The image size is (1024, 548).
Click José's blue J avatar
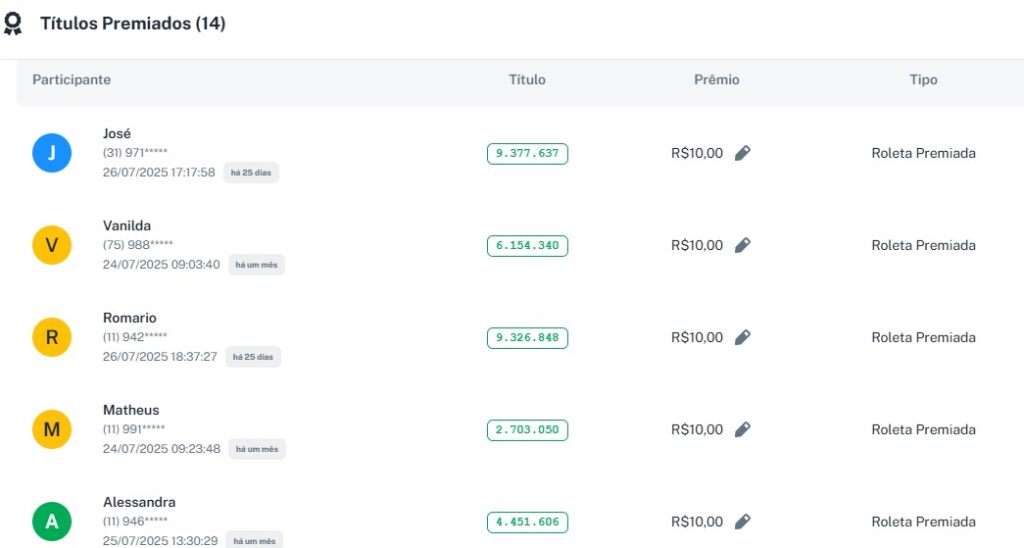[x=52, y=153]
